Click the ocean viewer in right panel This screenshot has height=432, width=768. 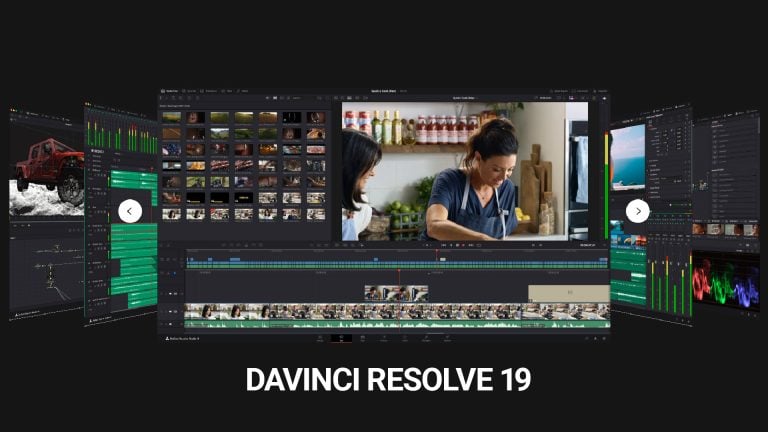point(628,158)
